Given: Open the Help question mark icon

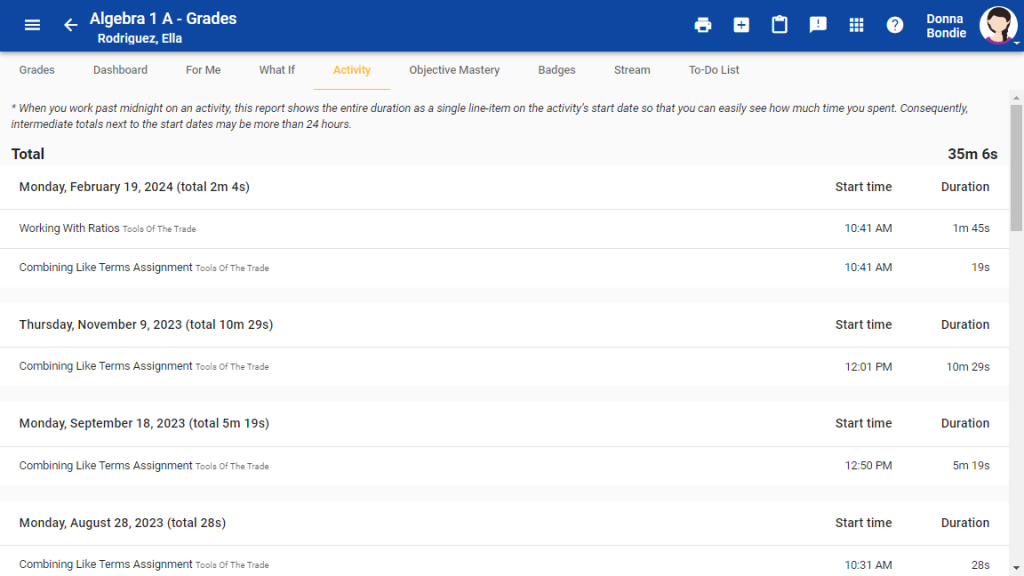Looking at the screenshot, I should click(x=894, y=25).
